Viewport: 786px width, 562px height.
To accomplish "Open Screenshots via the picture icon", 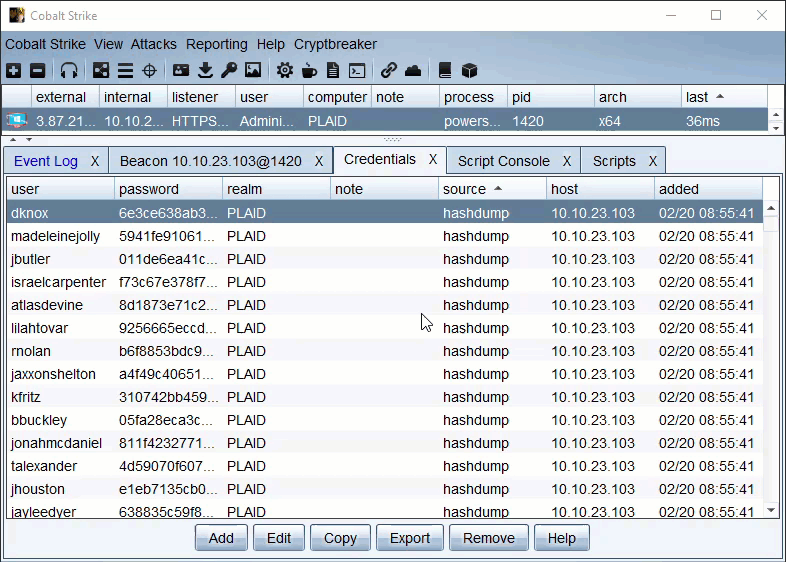I will click(x=253, y=70).
